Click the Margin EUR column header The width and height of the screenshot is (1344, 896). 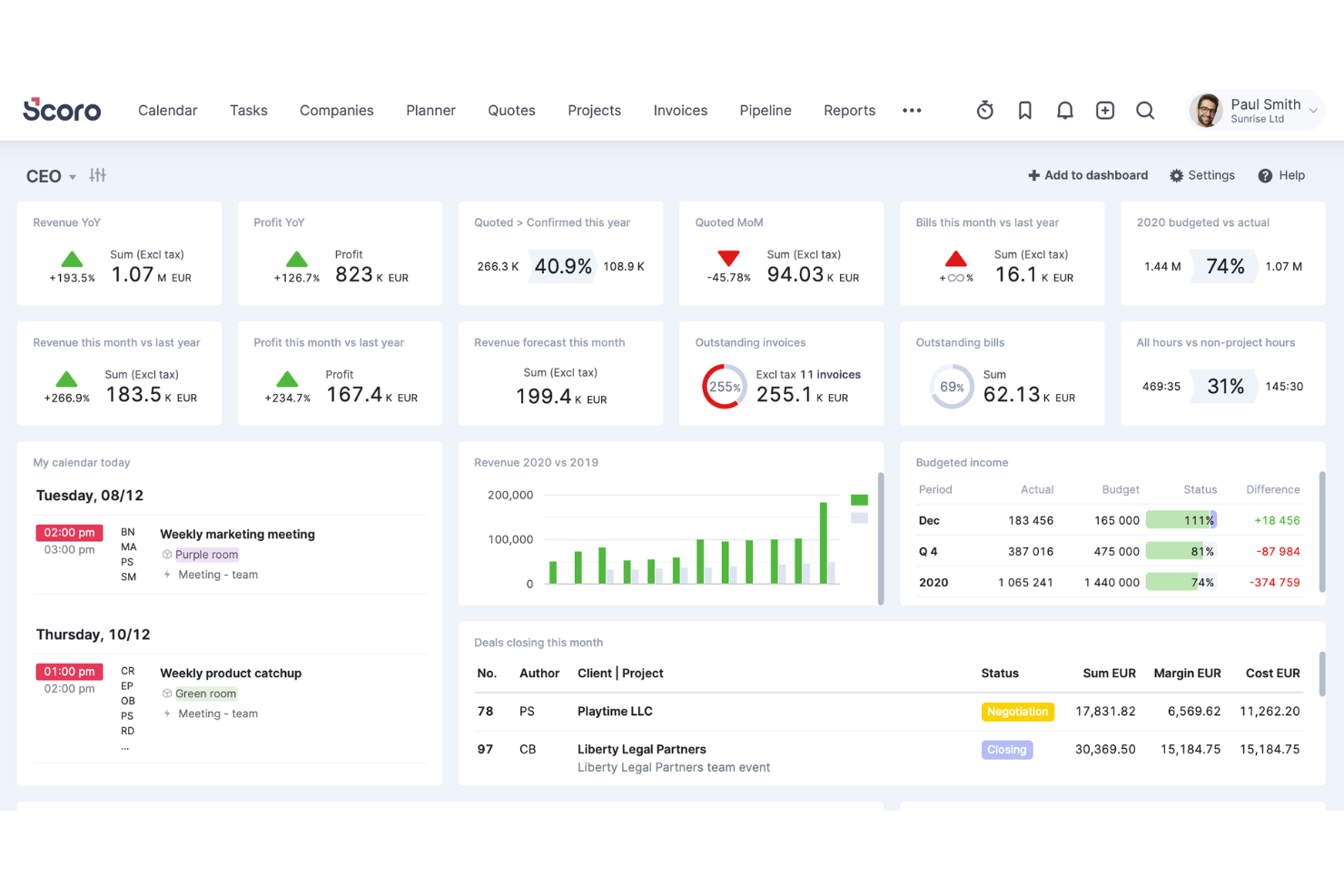(x=1187, y=673)
